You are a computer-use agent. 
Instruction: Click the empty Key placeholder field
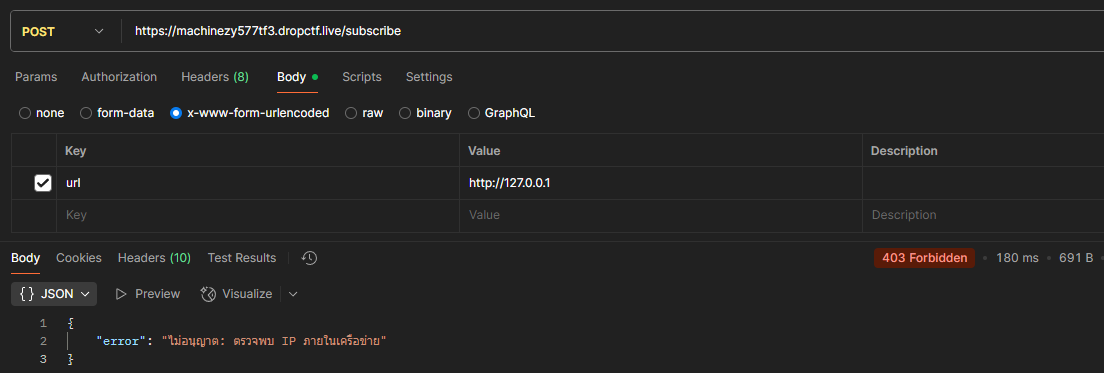[258, 215]
